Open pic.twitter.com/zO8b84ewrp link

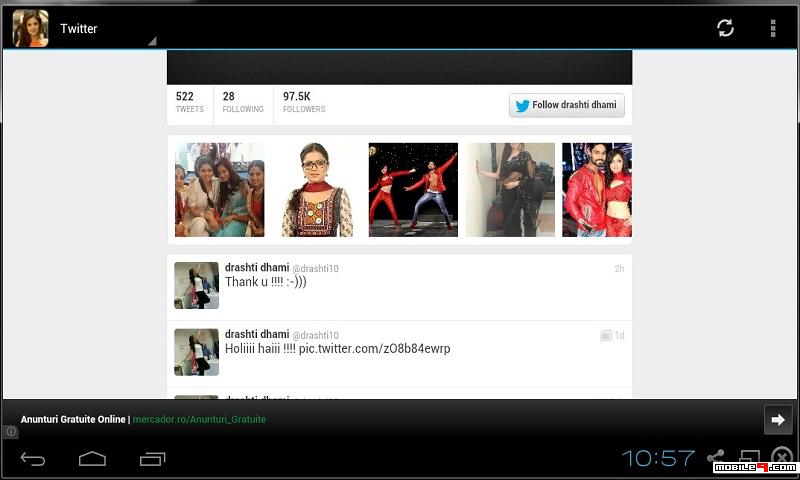(374, 349)
